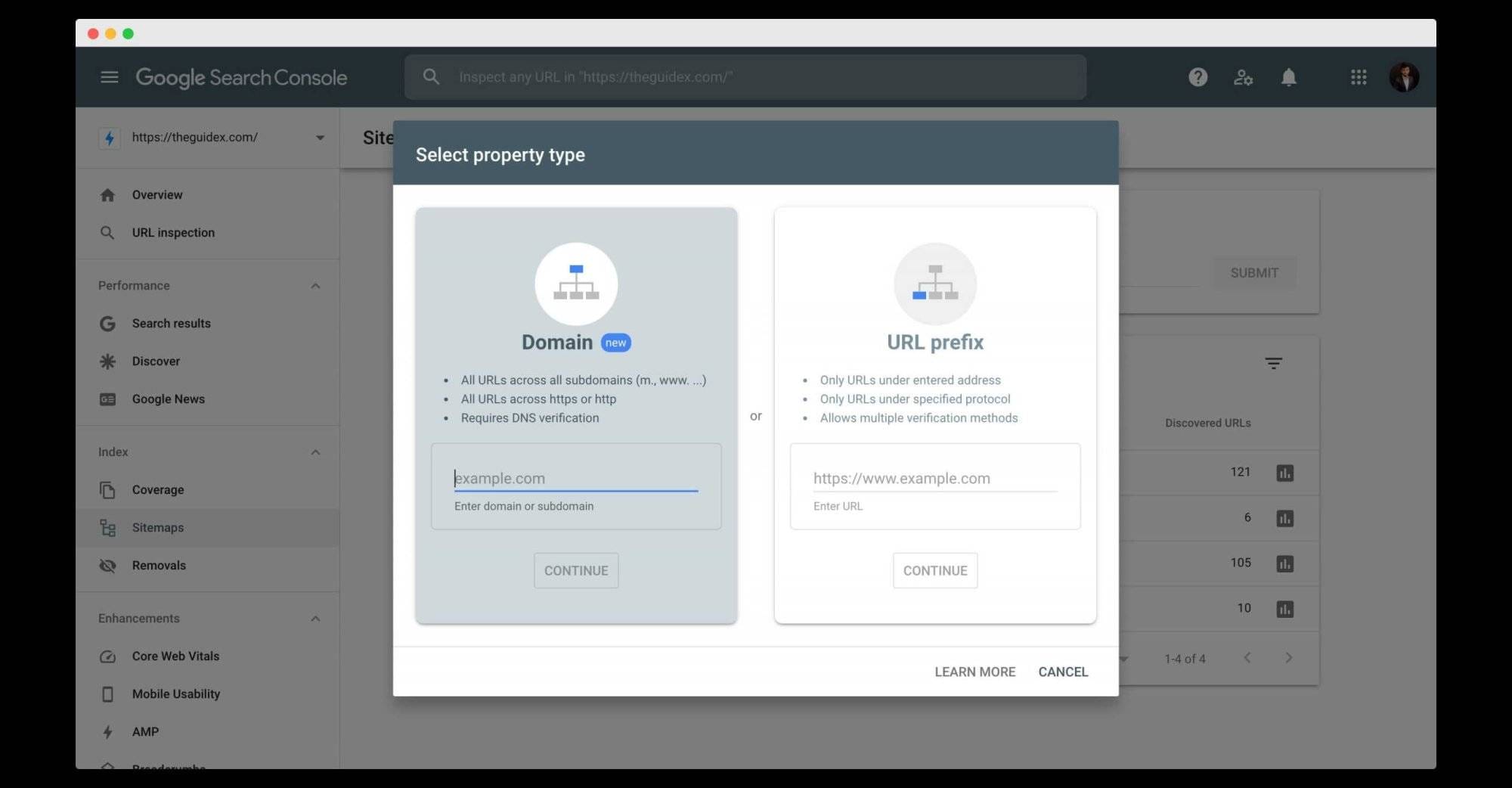Click the Discovered URLs column header

point(1207,423)
